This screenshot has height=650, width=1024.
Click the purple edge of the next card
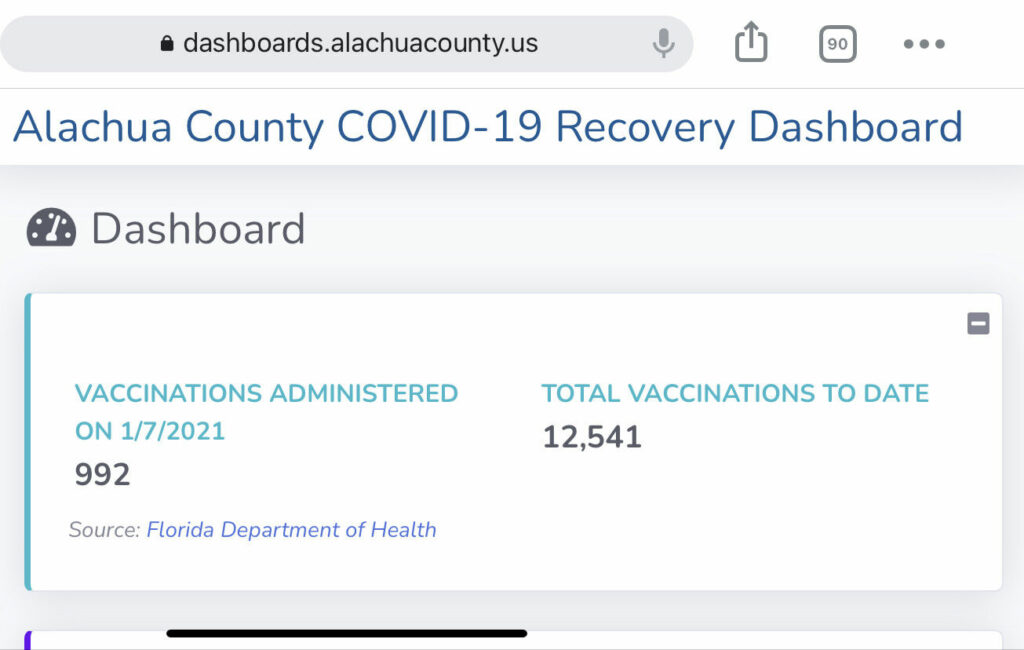pos(28,640)
